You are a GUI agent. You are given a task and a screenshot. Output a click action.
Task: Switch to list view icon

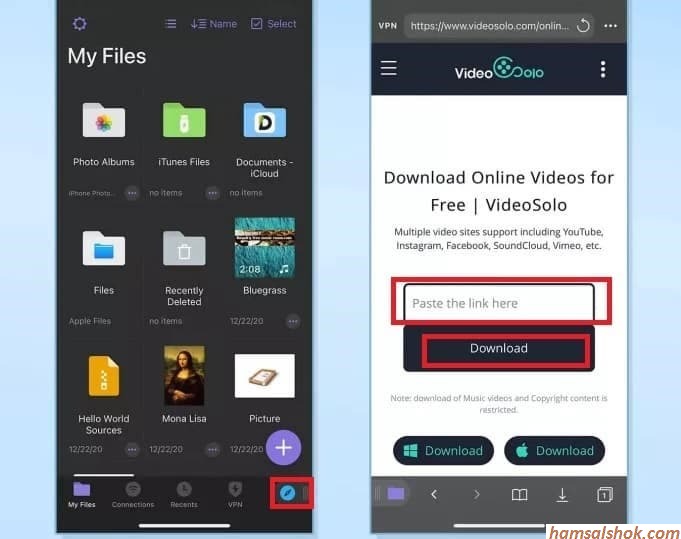click(x=170, y=23)
